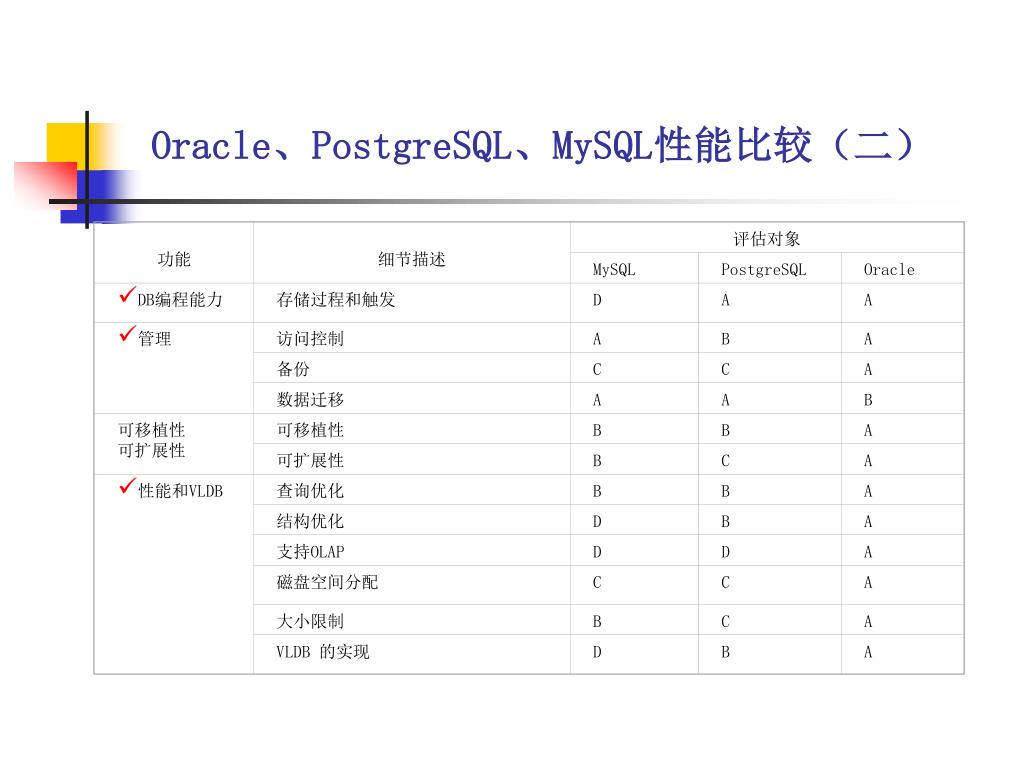
Task: Select 可移植性 in the 细节描述 column
Action: (310, 430)
